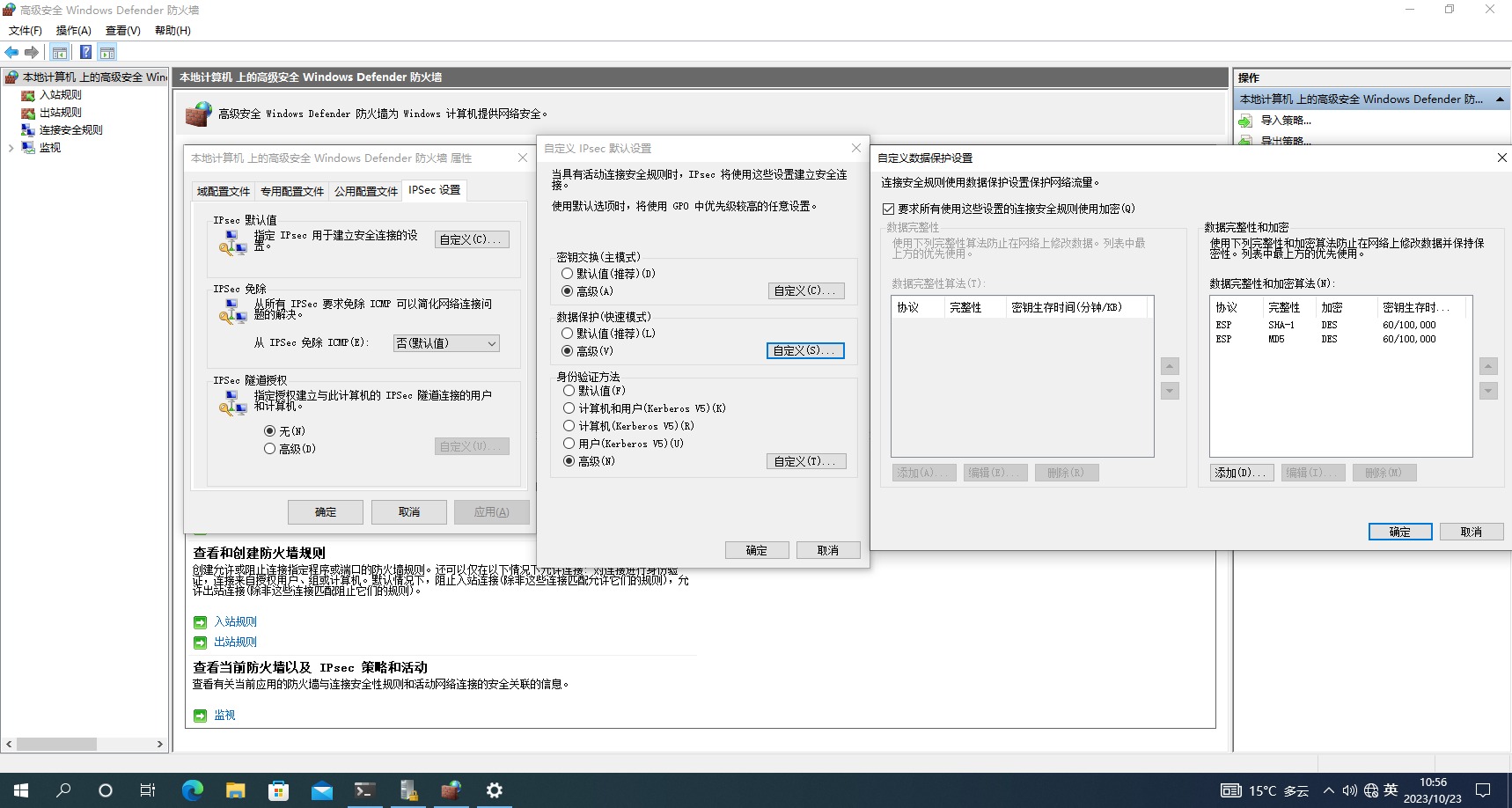Open View (查看) menu
Image resolution: width=1512 pixels, height=808 pixels.
point(123,31)
